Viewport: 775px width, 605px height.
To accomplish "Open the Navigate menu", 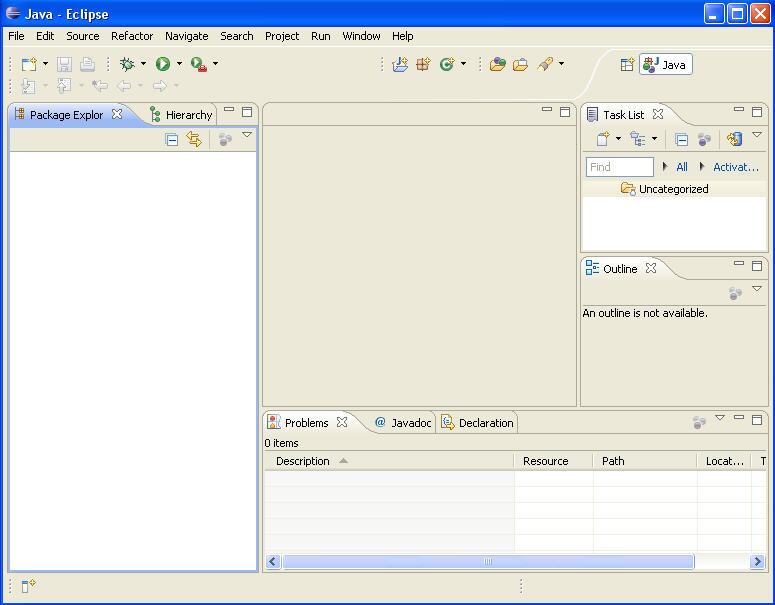I will (186, 36).
